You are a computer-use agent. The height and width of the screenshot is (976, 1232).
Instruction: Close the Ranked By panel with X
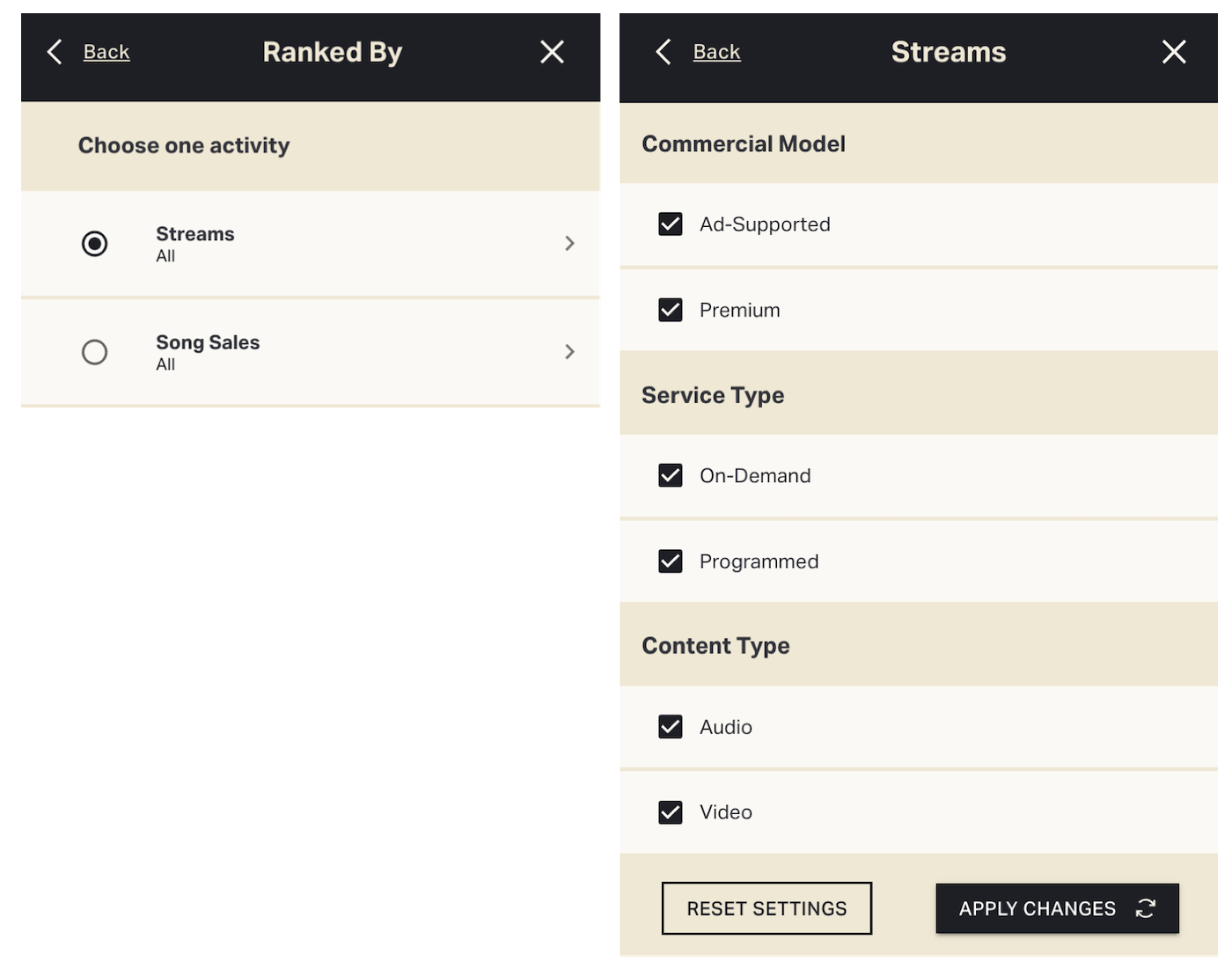coord(552,52)
